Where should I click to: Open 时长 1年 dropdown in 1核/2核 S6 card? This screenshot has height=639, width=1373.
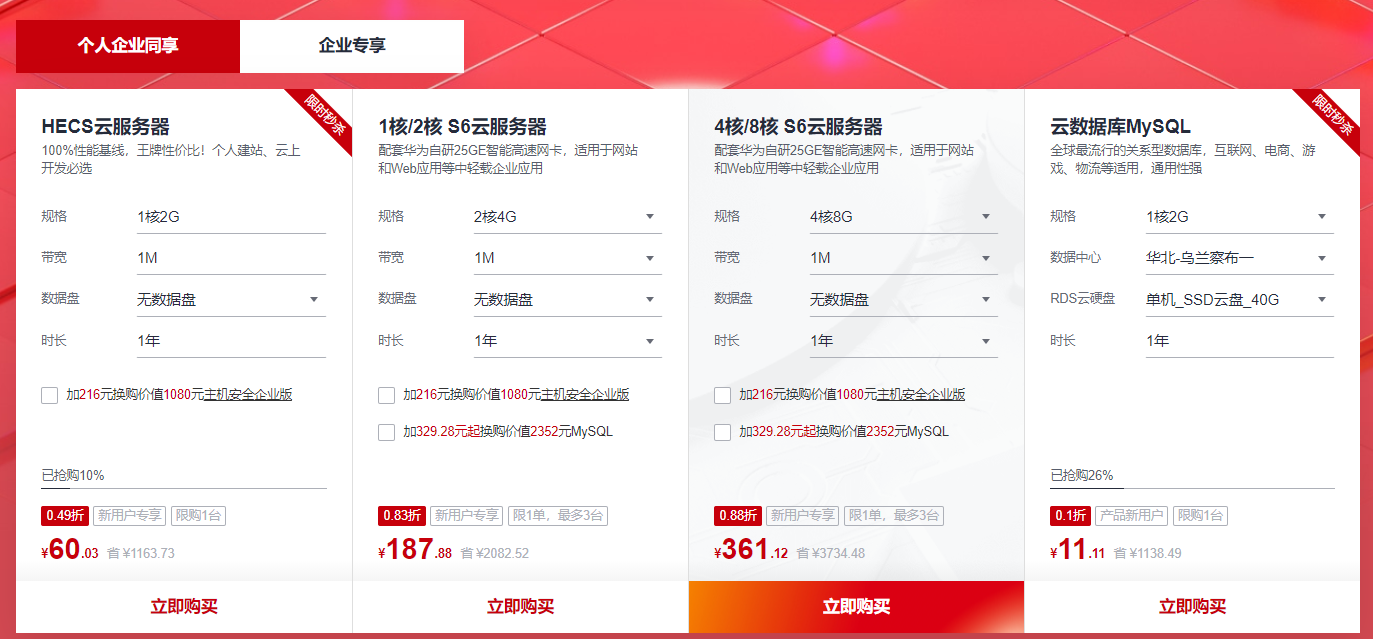567,341
